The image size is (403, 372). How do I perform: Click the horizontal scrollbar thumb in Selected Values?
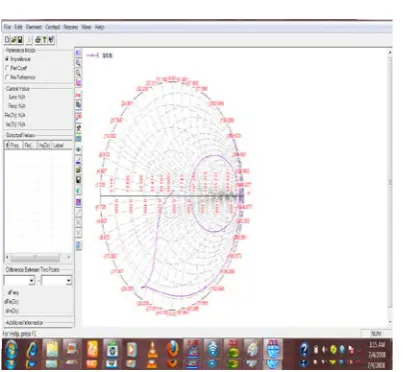coord(35,257)
